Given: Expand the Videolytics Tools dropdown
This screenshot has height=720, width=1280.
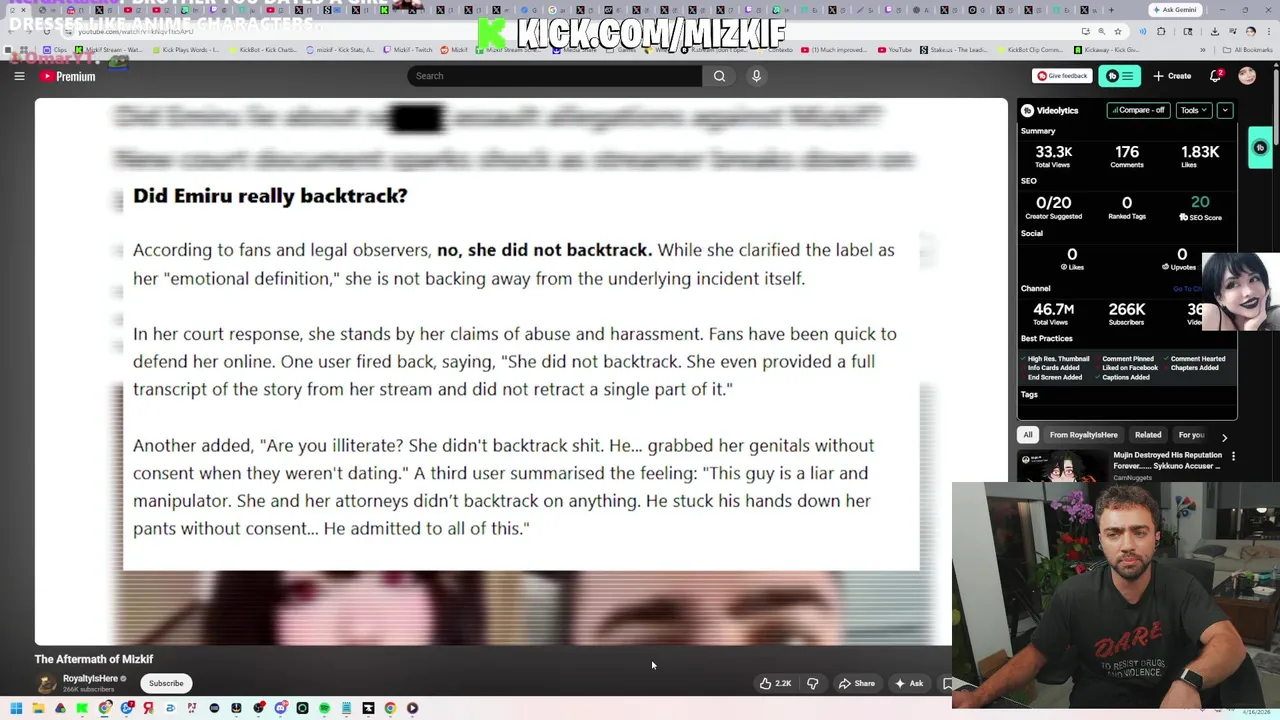Looking at the screenshot, I should click(x=1193, y=110).
